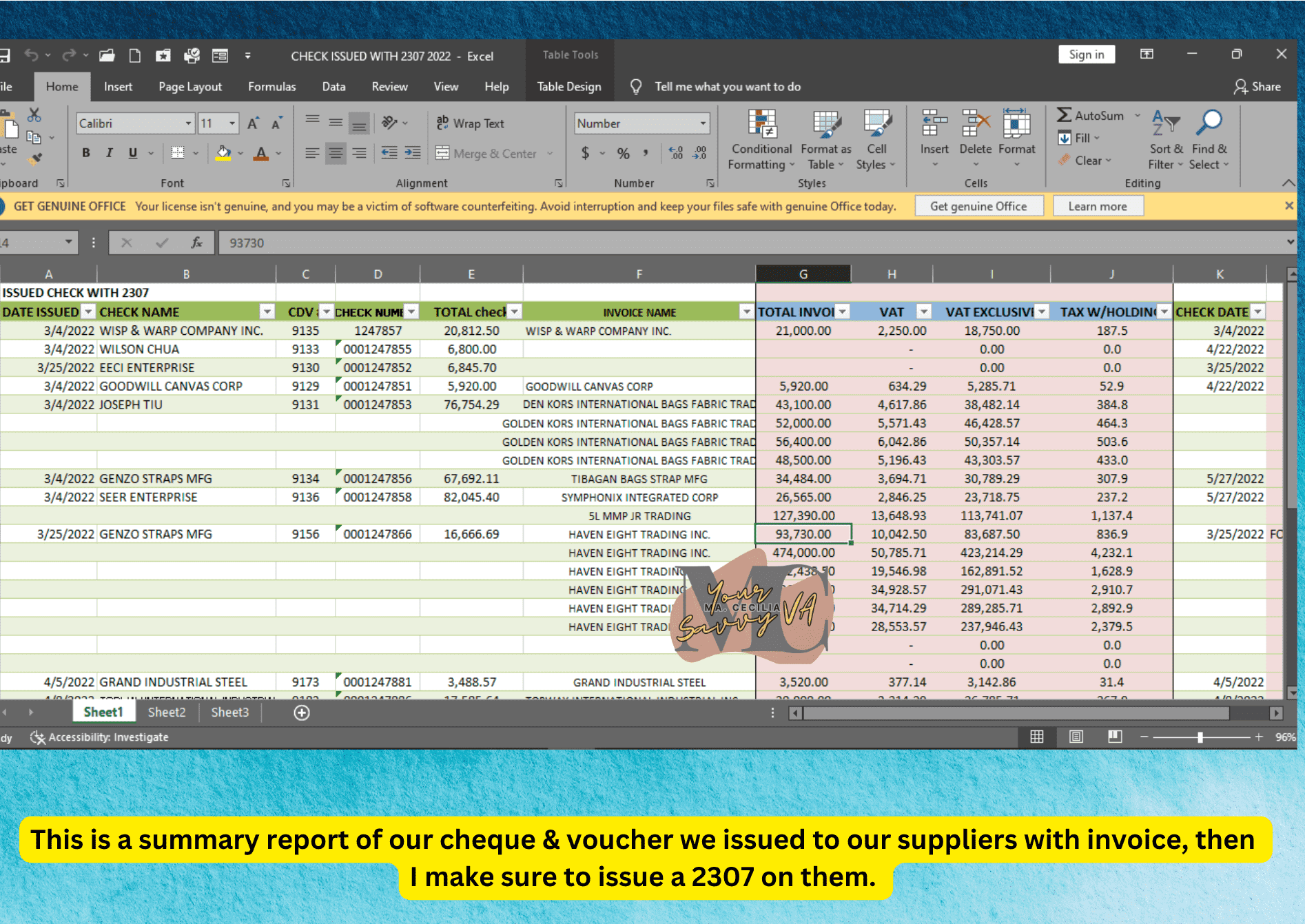Image resolution: width=1305 pixels, height=924 pixels.
Task: Toggle Bold formatting
Action: 86,153
